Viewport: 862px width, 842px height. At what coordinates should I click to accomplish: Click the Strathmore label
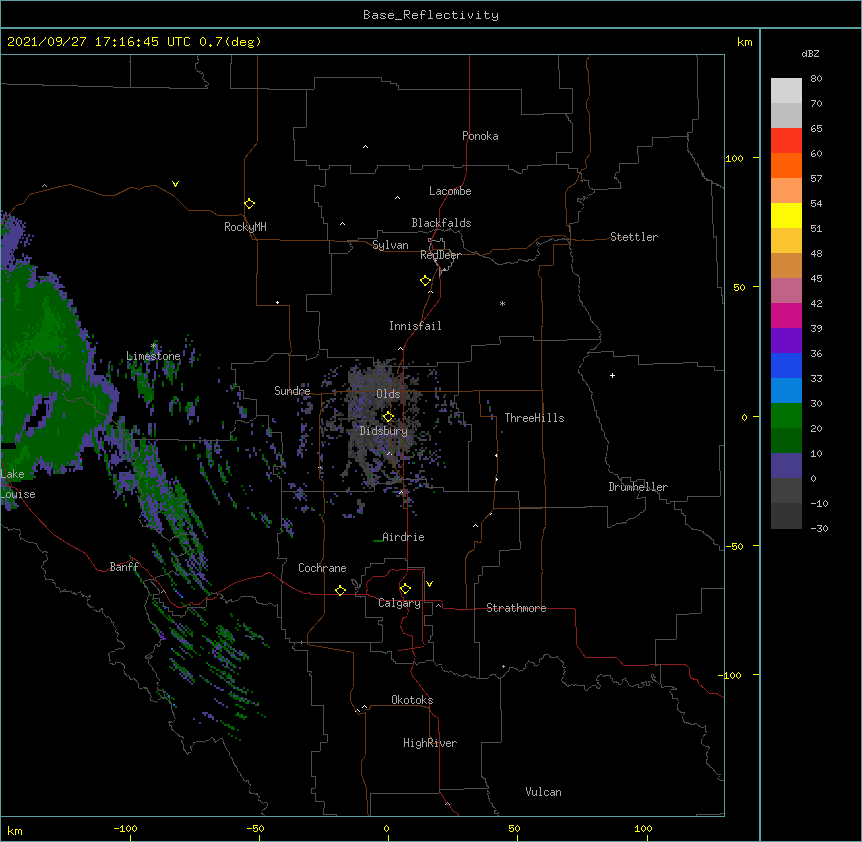point(516,608)
